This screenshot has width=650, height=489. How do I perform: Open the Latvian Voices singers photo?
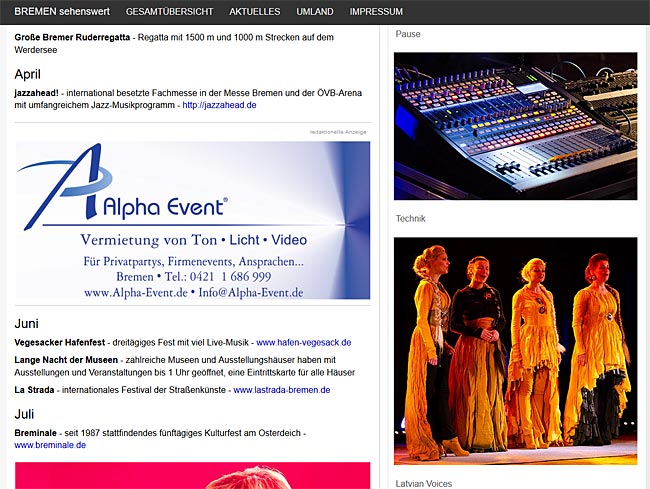(515, 351)
